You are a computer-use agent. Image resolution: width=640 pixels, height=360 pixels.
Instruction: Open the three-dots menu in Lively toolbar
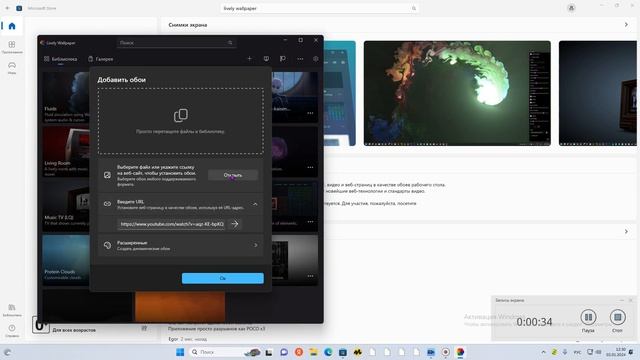click(300, 59)
